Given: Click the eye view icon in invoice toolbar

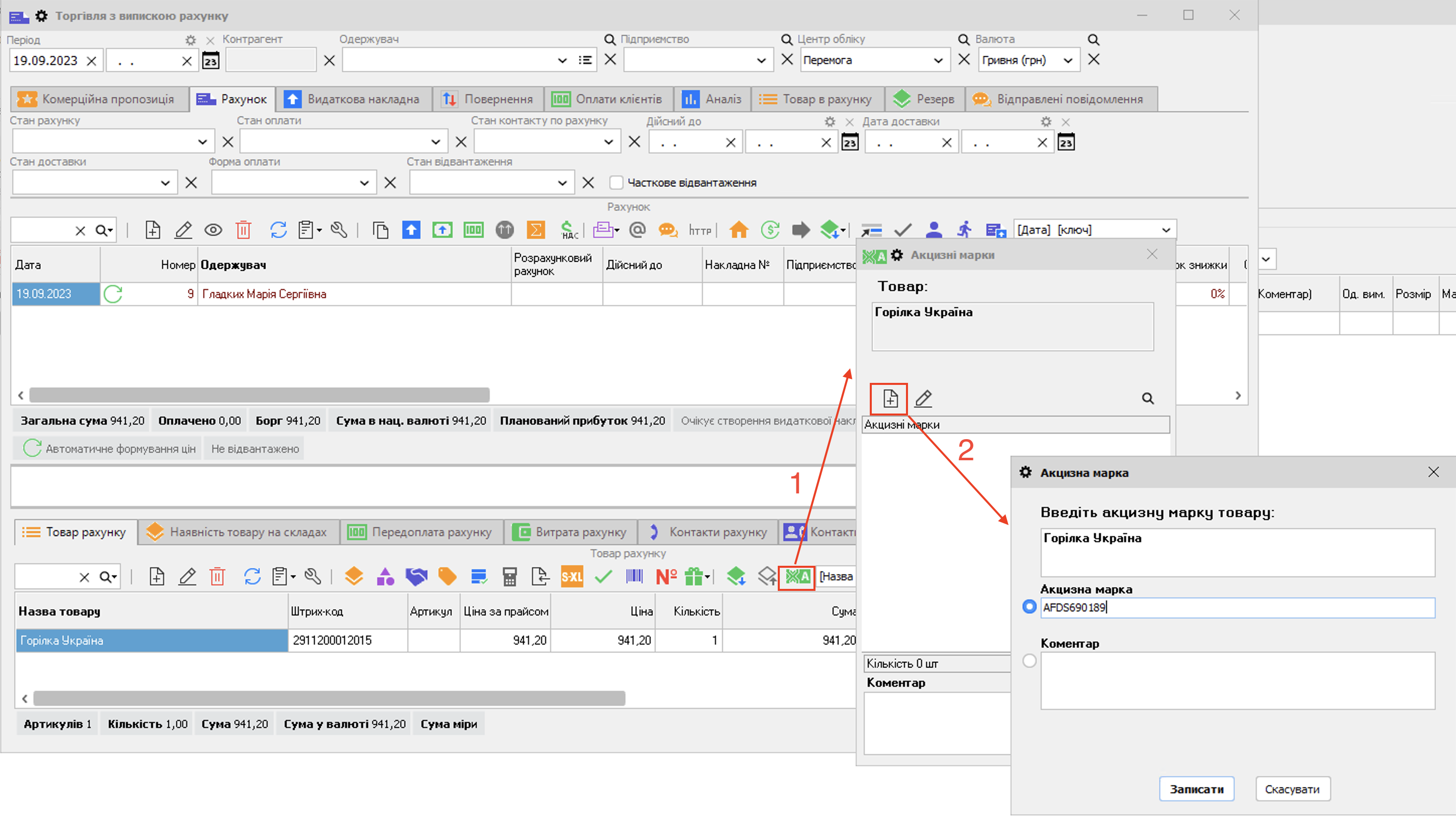Looking at the screenshot, I should click(213, 230).
